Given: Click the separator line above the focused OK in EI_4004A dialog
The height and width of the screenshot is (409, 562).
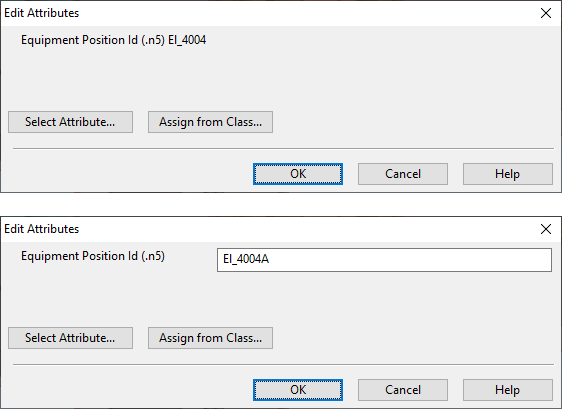Looking at the screenshot, I should pyautogui.click(x=283, y=364).
